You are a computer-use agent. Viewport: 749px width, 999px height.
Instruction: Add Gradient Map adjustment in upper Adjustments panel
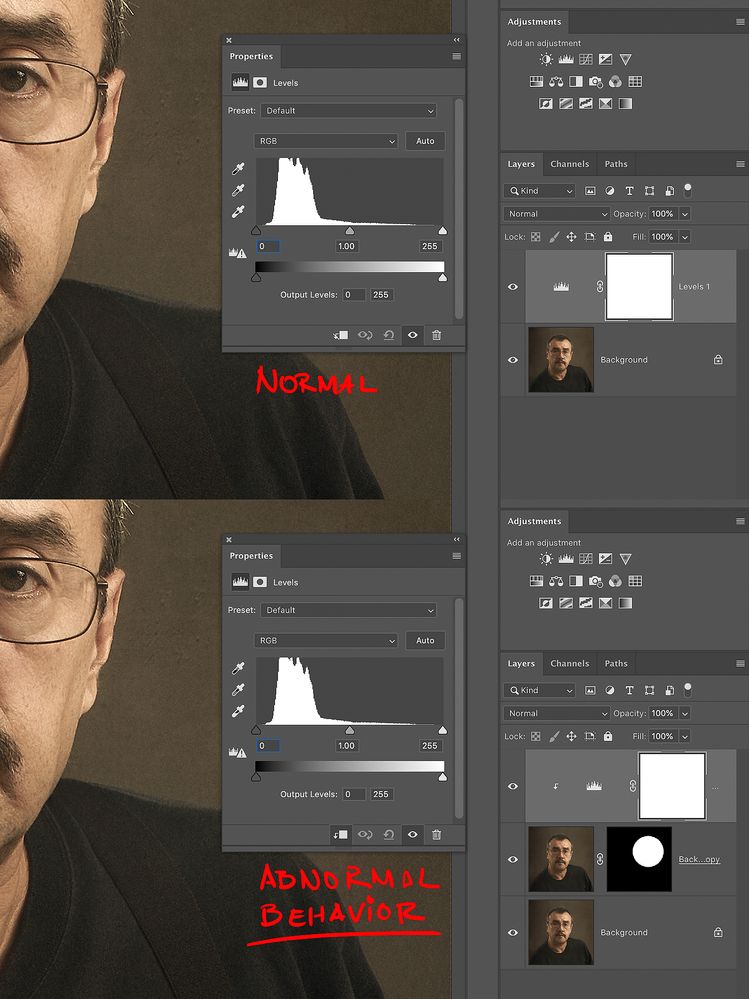click(x=625, y=103)
